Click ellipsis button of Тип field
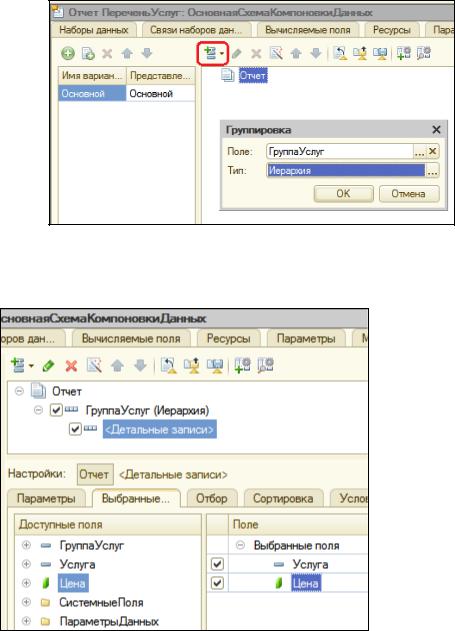Image resolution: width=455 pixels, height=631 pixels. pyautogui.click(x=432, y=171)
